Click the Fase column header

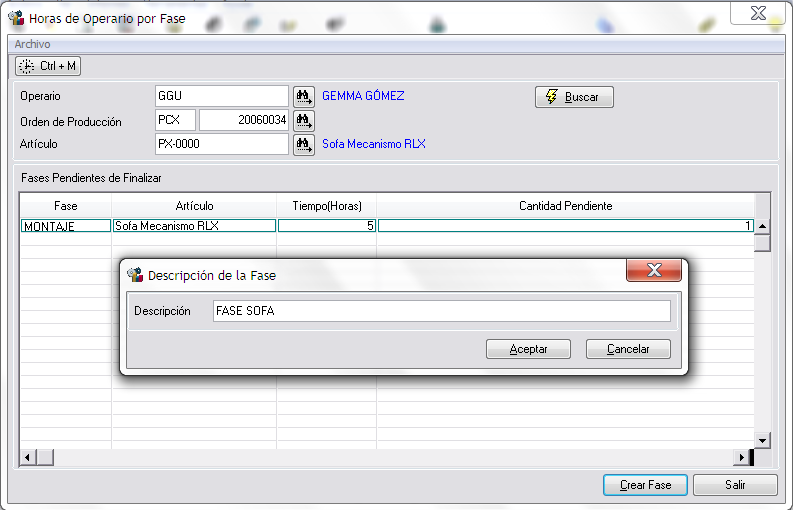pyautogui.click(x=66, y=206)
